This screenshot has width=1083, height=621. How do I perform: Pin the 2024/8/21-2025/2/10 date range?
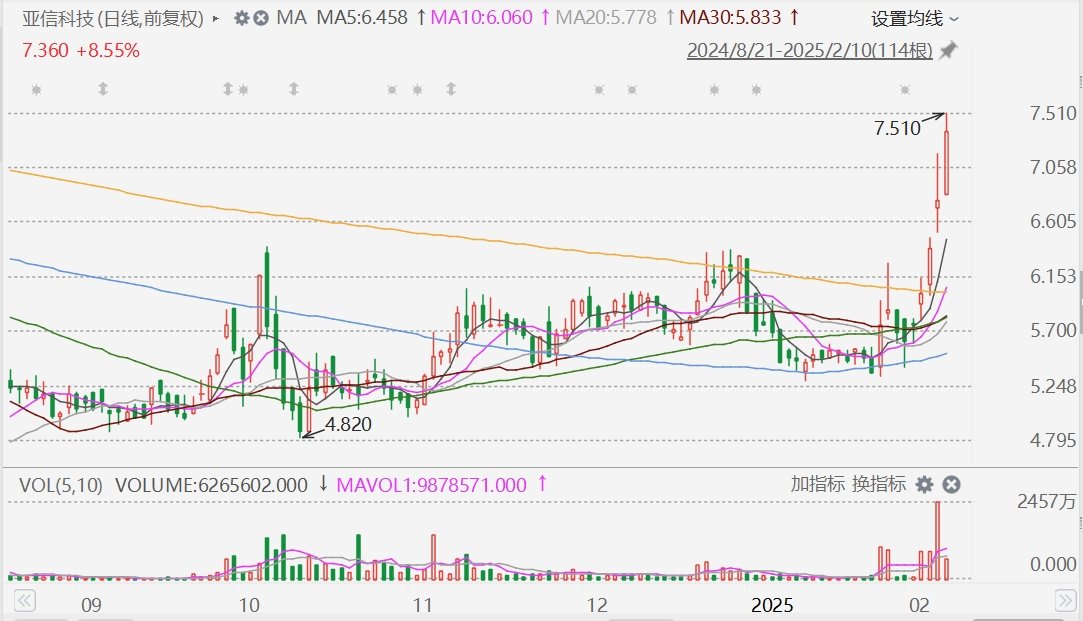tap(948, 50)
